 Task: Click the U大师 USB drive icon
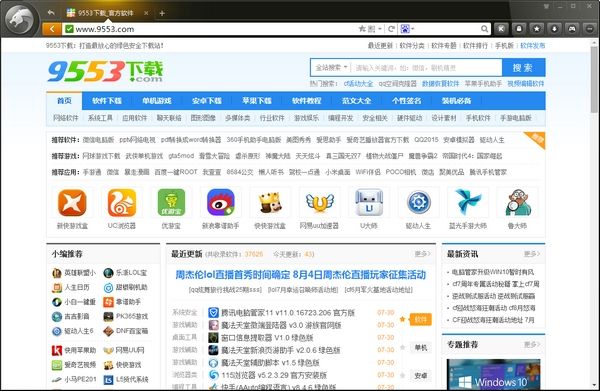click(x=369, y=202)
